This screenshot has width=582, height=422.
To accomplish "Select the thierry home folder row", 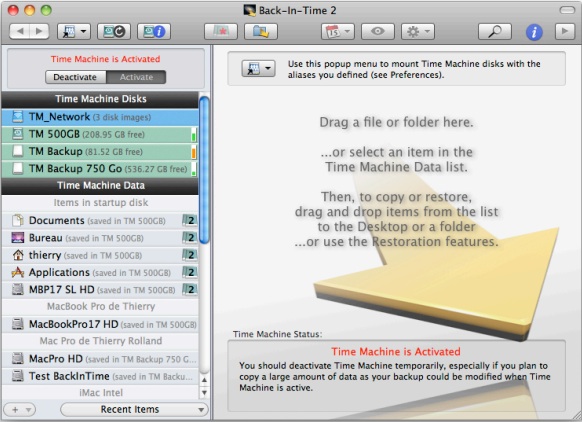I will (x=100, y=255).
